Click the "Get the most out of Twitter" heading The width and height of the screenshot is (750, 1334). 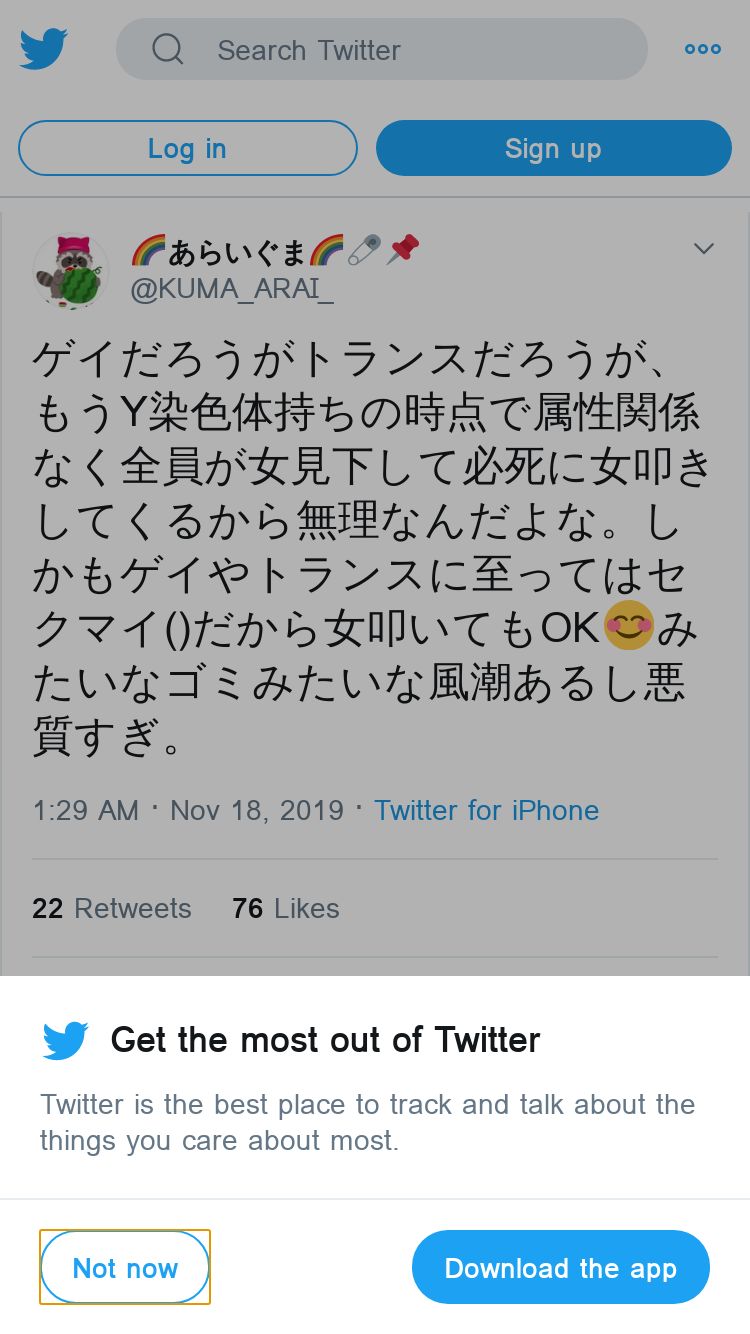(x=325, y=1040)
